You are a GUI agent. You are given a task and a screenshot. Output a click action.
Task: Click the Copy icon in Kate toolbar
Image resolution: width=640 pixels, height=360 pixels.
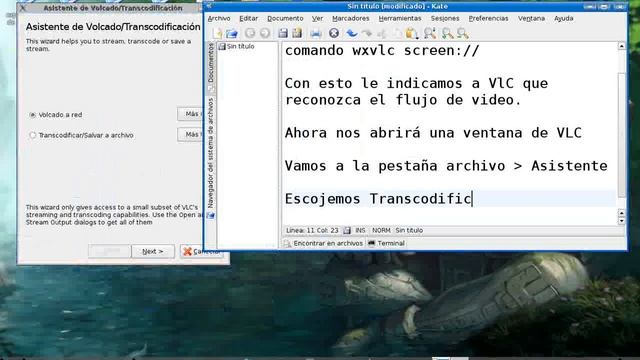(397, 33)
